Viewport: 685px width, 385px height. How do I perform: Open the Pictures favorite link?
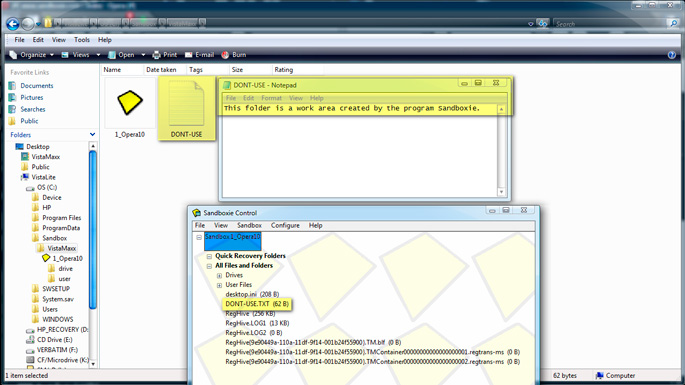pos(31,97)
